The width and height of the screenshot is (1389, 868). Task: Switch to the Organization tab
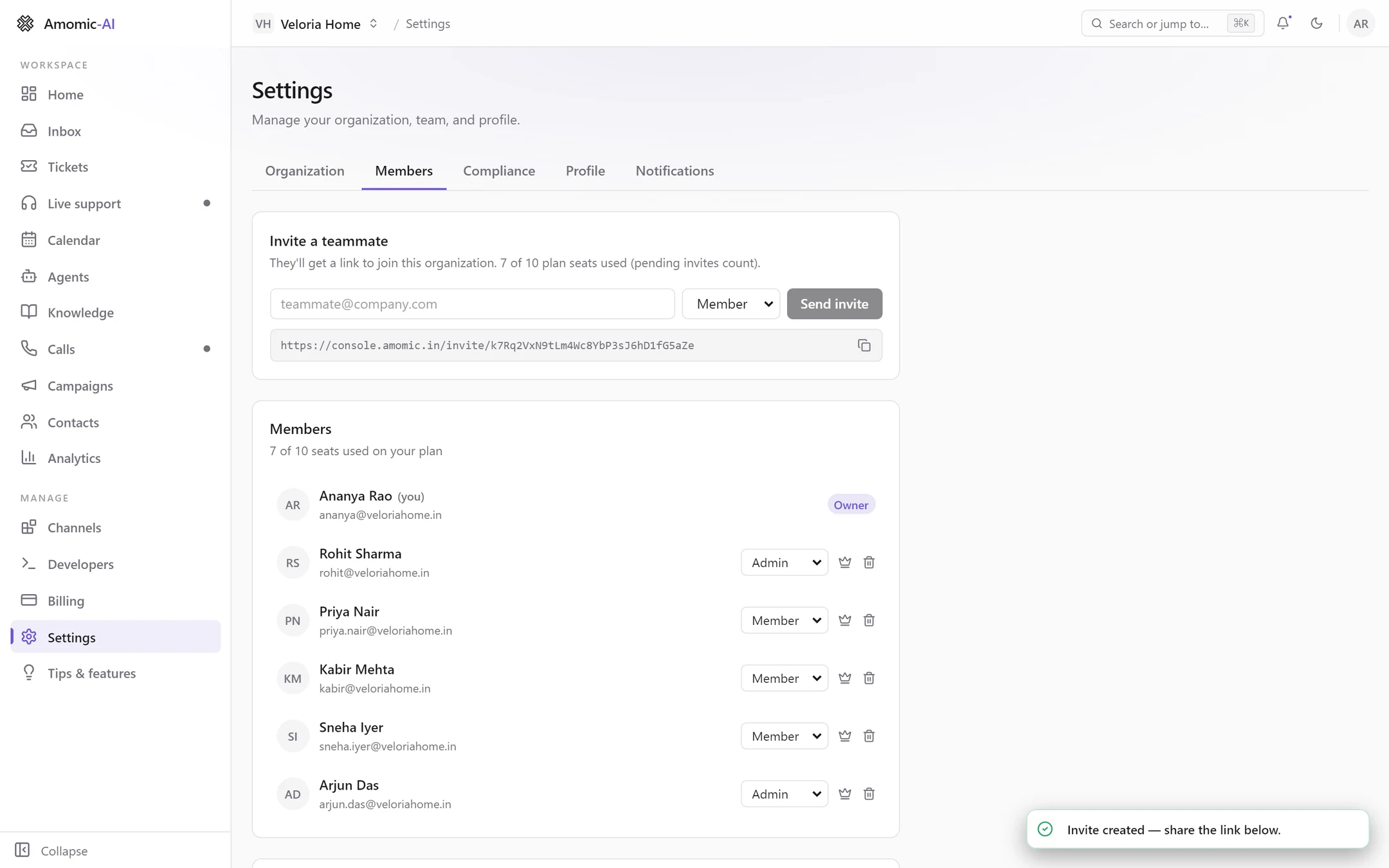(x=305, y=170)
